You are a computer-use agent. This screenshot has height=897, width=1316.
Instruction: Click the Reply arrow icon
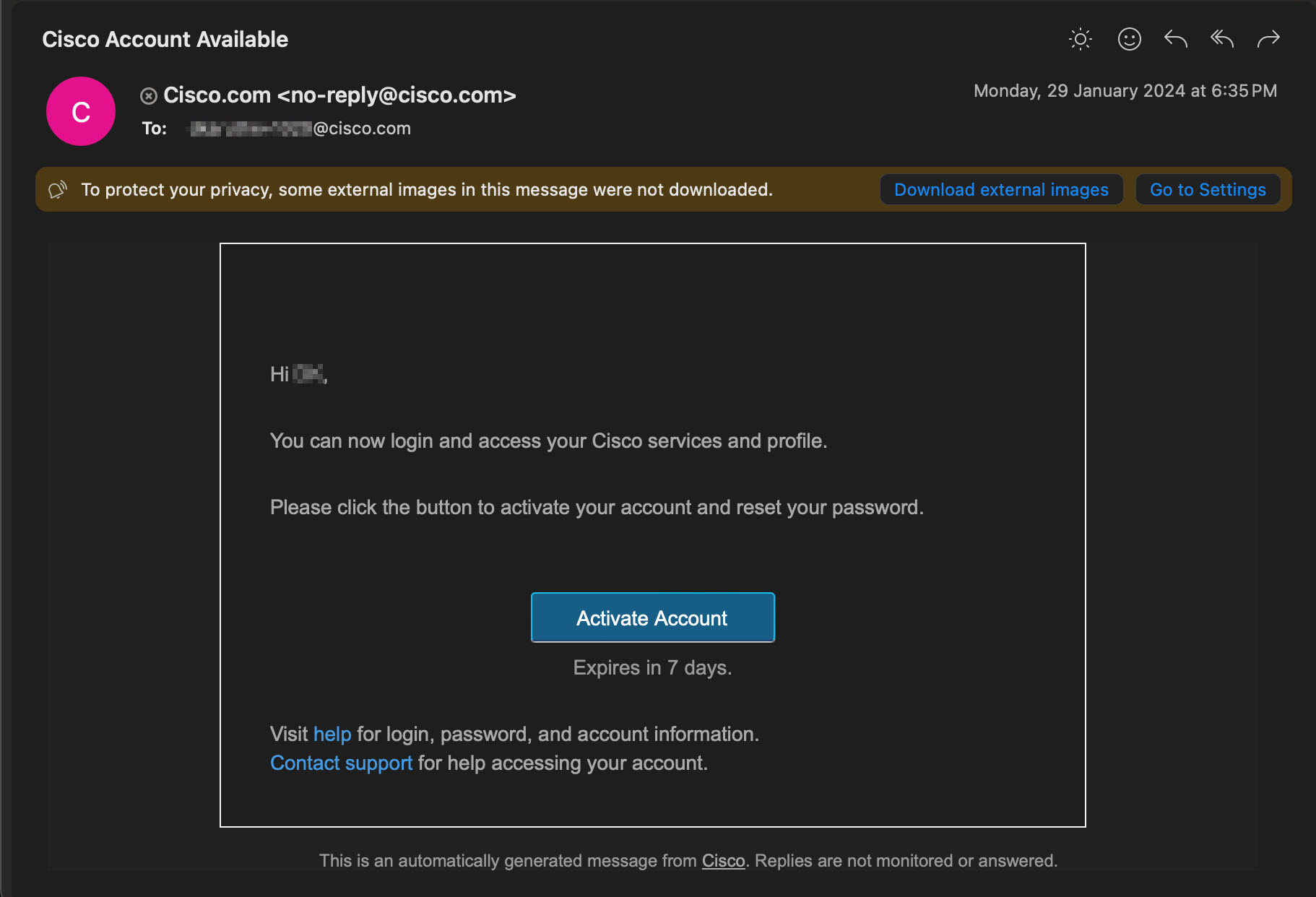click(1175, 39)
